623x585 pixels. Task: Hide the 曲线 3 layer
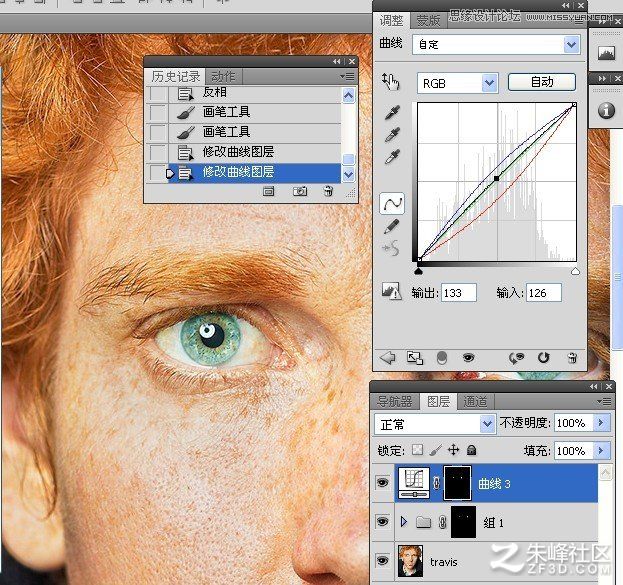tap(383, 482)
